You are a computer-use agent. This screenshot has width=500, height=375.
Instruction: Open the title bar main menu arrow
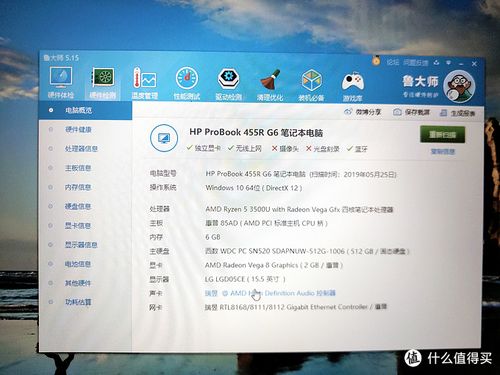(449, 63)
